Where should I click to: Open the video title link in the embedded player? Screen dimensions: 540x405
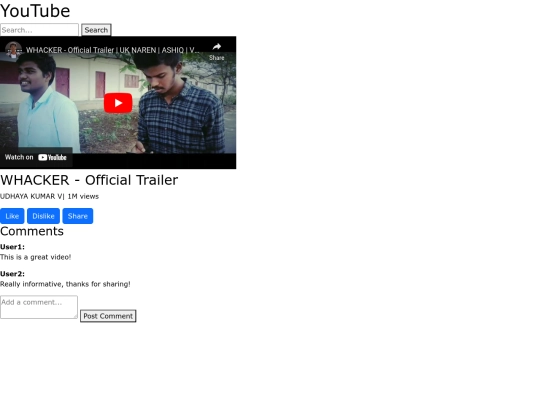pyautogui.click(x=113, y=50)
